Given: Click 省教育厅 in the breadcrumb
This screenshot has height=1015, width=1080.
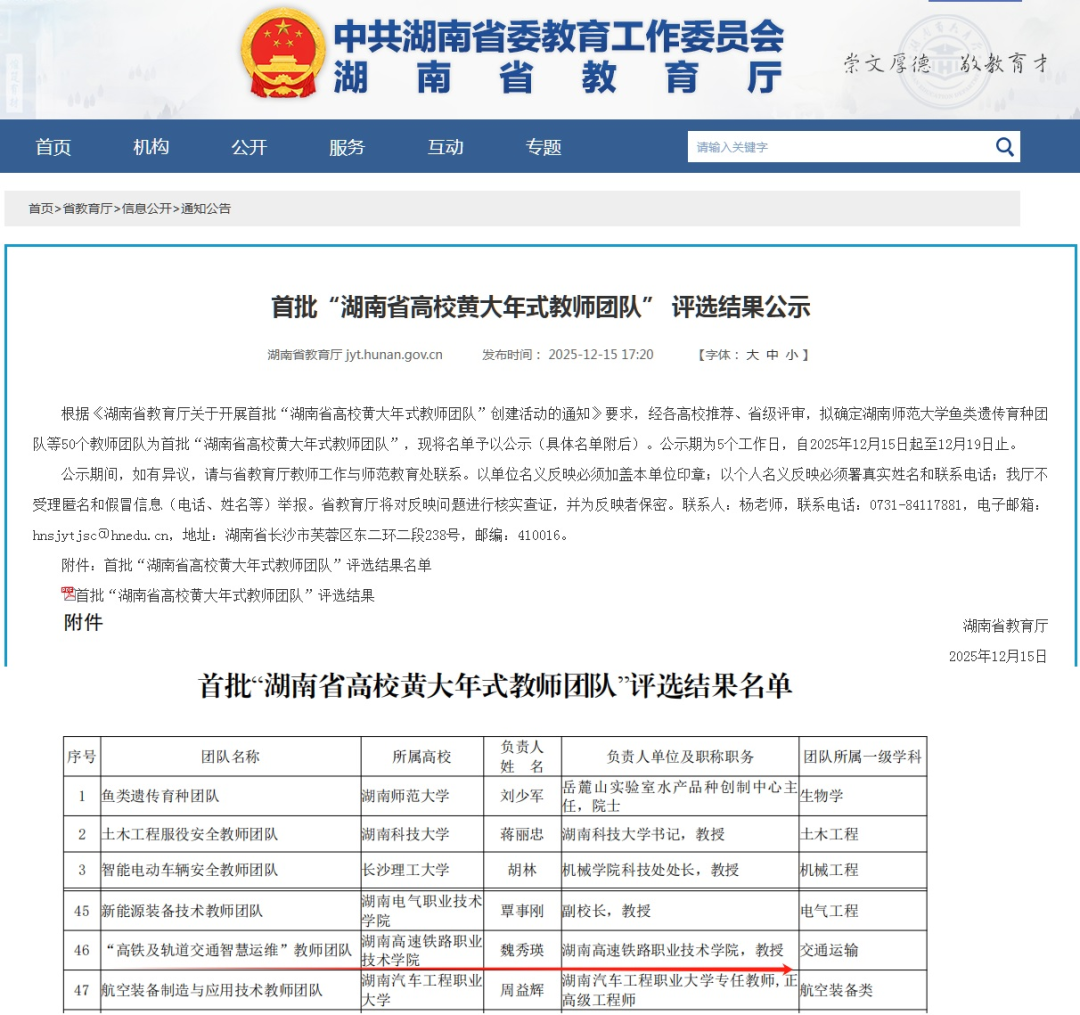Looking at the screenshot, I should (x=89, y=211).
